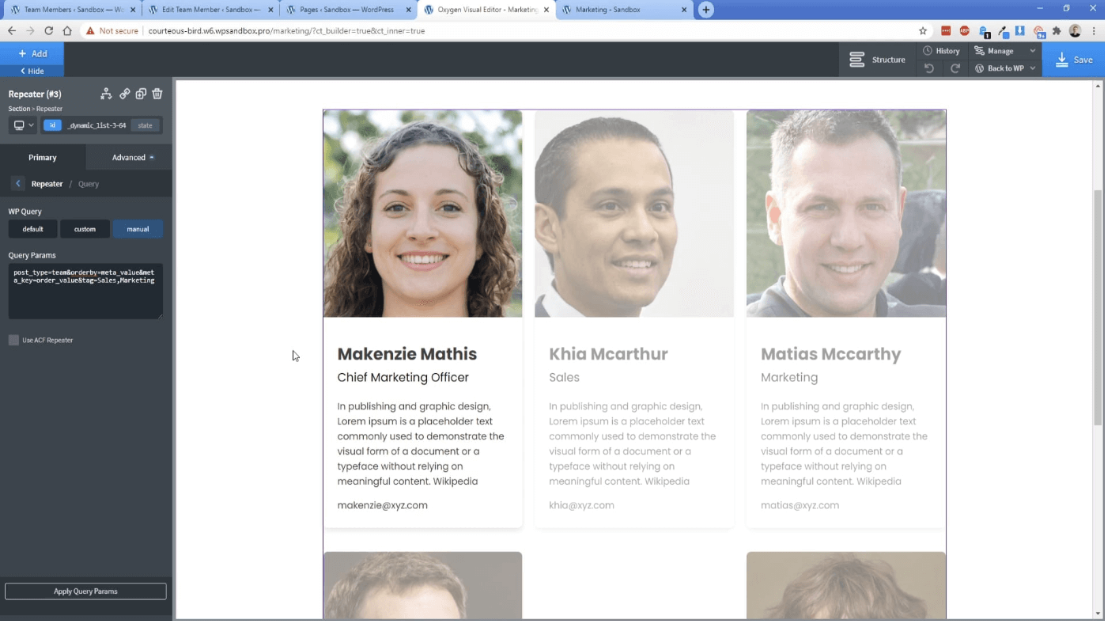Go back with the Repeater breadcrumb arrow
This screenshot has width=1105, height=621.
click(18, 184)
